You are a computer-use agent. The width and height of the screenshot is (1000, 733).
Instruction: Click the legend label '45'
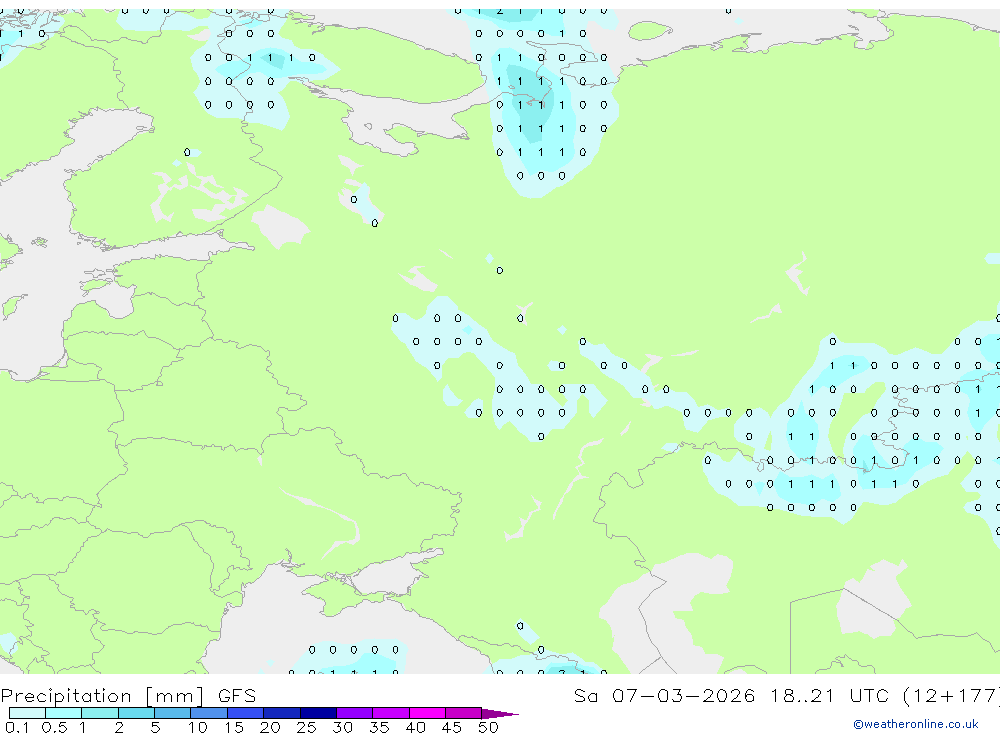[452, 727]
